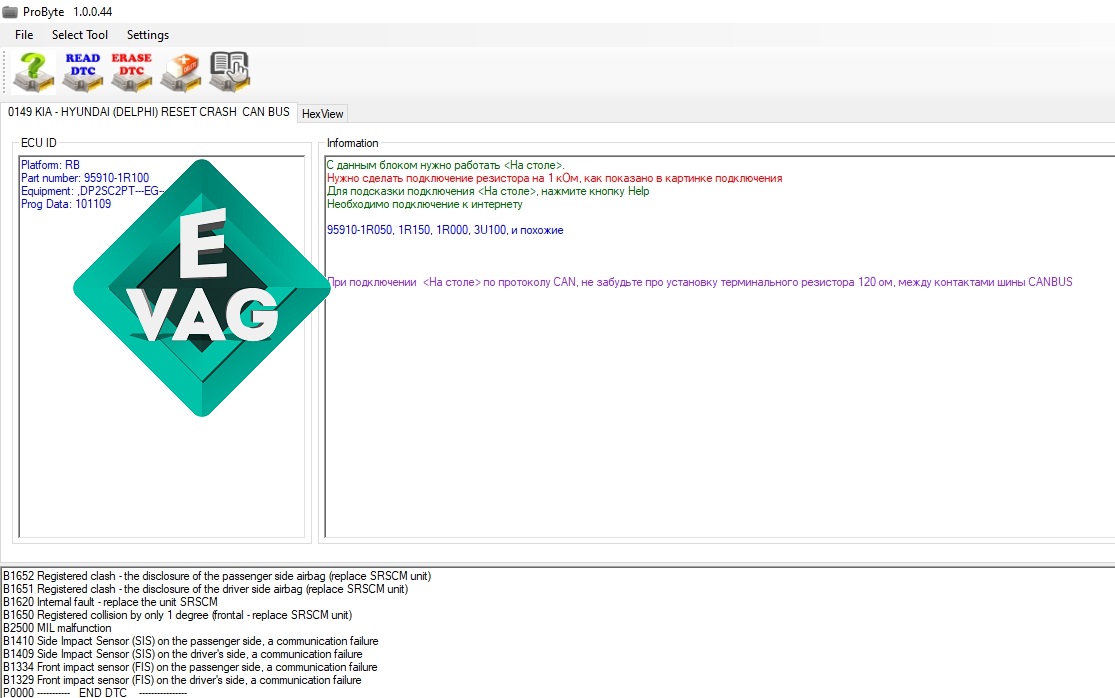Click the 'Prog Data: 101109' line

[66, 204]
